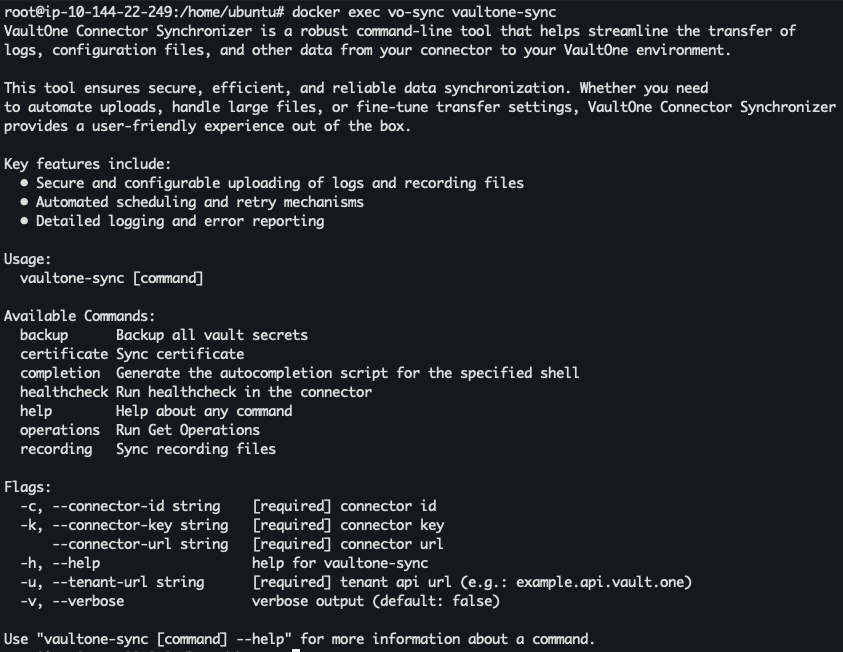
Task: Click the "Key features include:" line
Action: coord(88,164)
